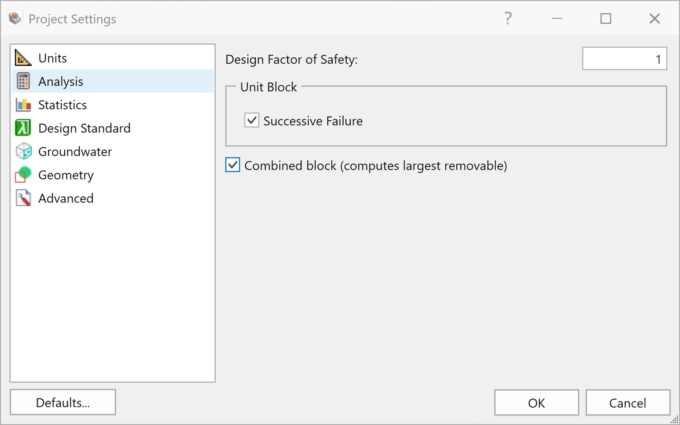
Task: Go to the Units page
Action: pyautogui.click(x=52, y=58)
